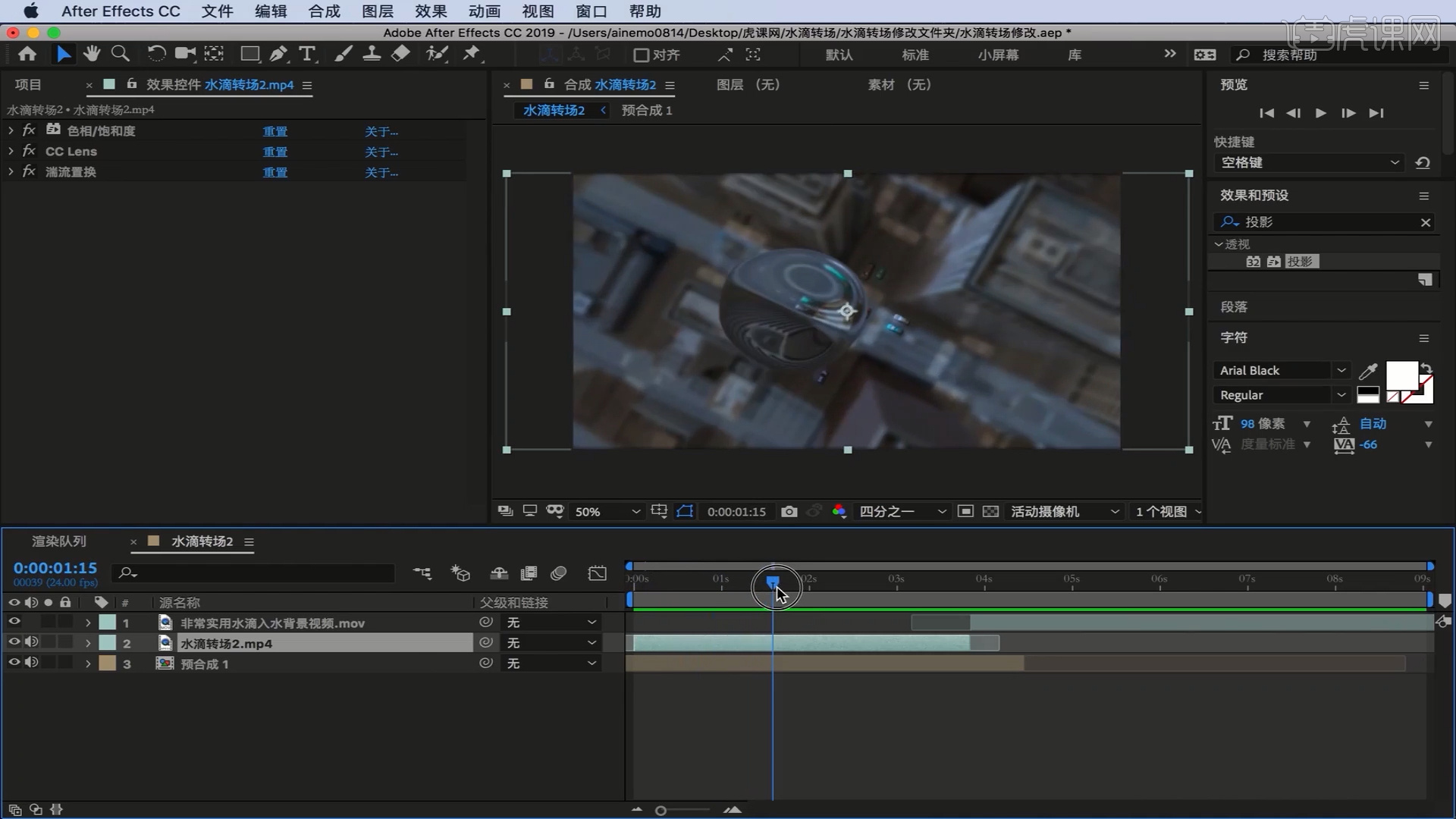This screenshot has height=819, width=1456.
Task: Reset the CC Lens effect
Action: tap(275, 152)
